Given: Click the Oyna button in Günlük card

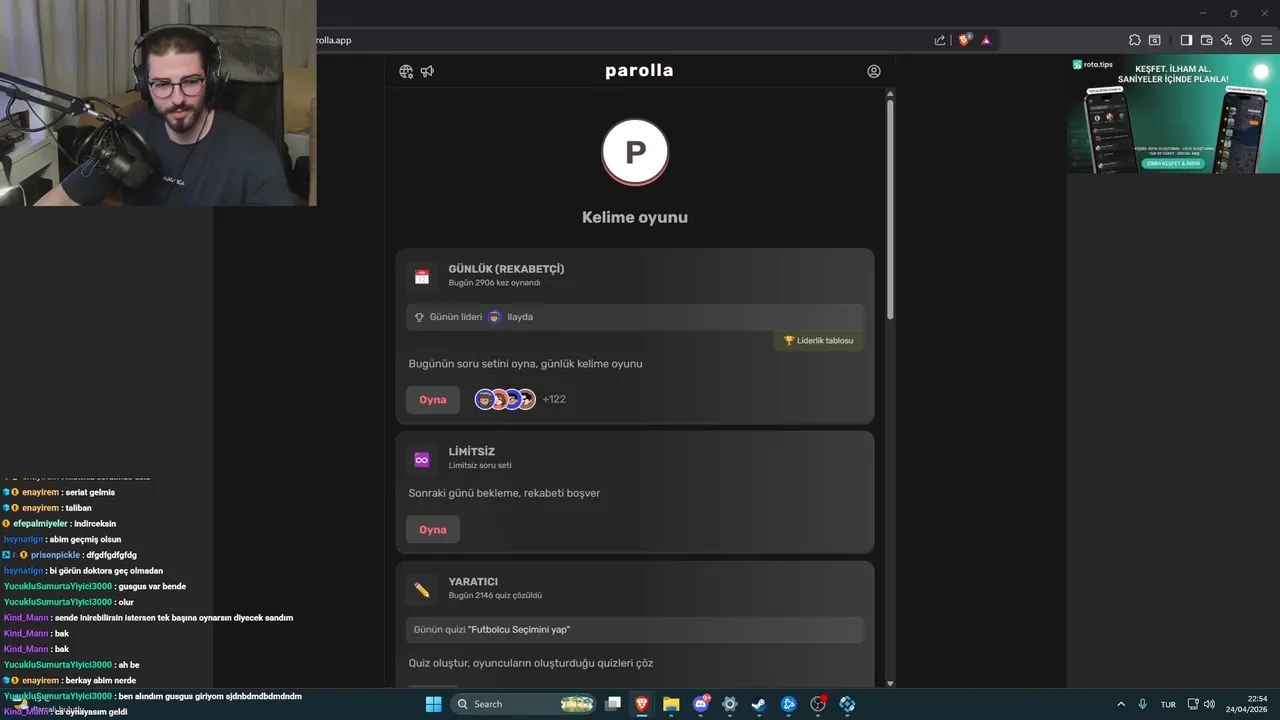Looking at the screenshot, I should click(x=433, y=399).
